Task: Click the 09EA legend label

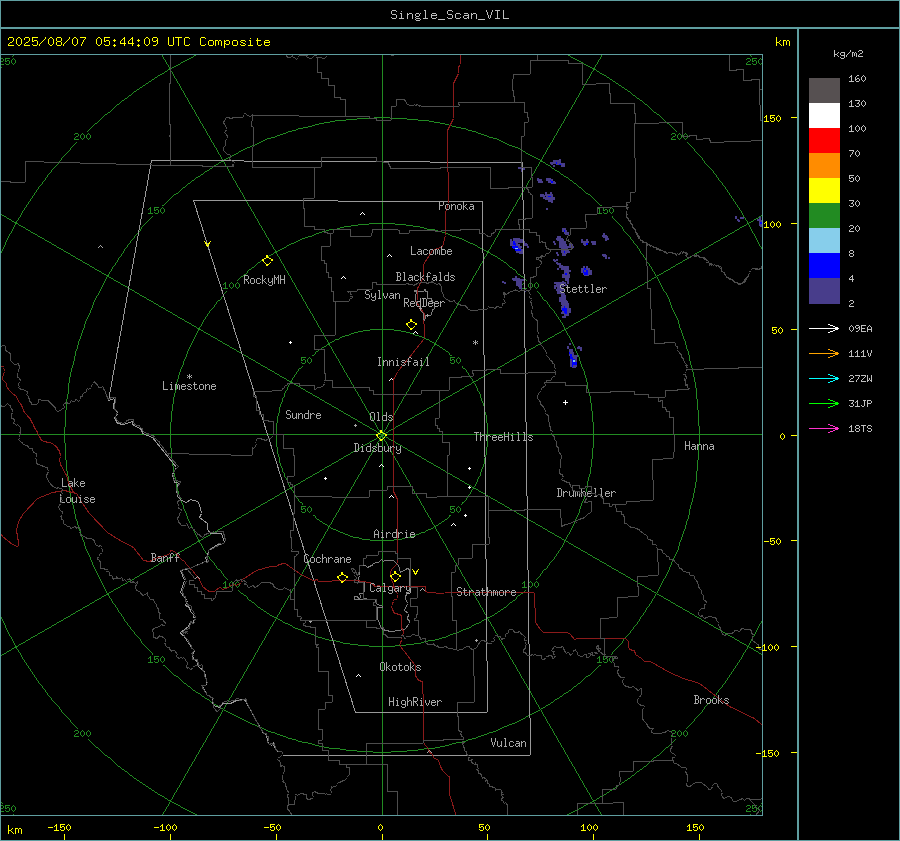Action: pyautogui.click(x=860, y=328)
